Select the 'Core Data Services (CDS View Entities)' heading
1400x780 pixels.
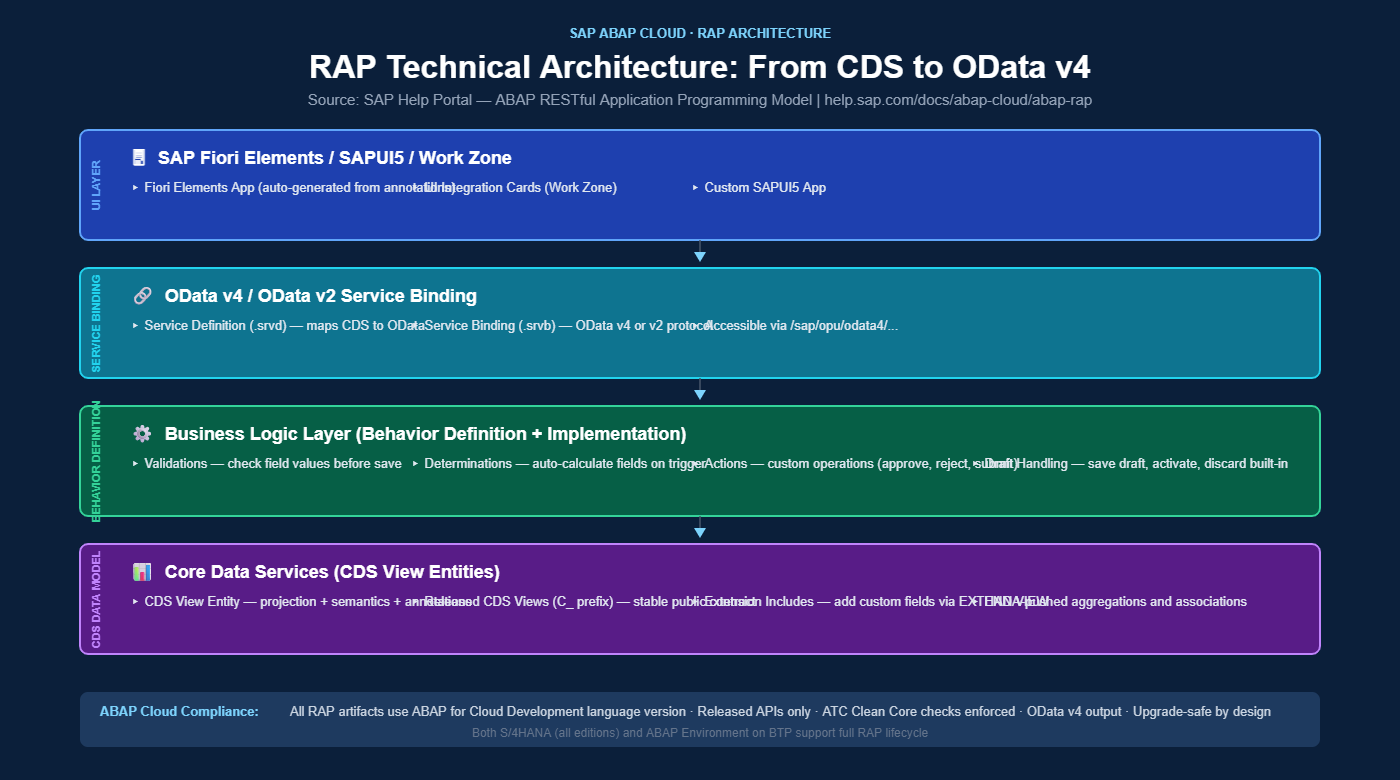tap(332, 572)
